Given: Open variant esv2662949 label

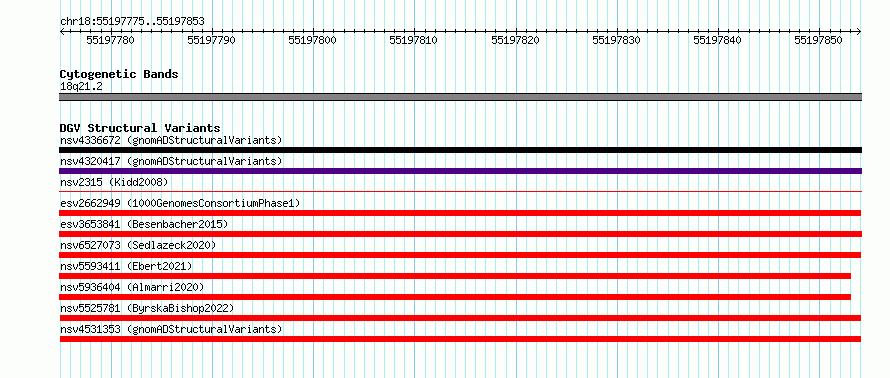Looking at the screenshot, I should 180,203.
